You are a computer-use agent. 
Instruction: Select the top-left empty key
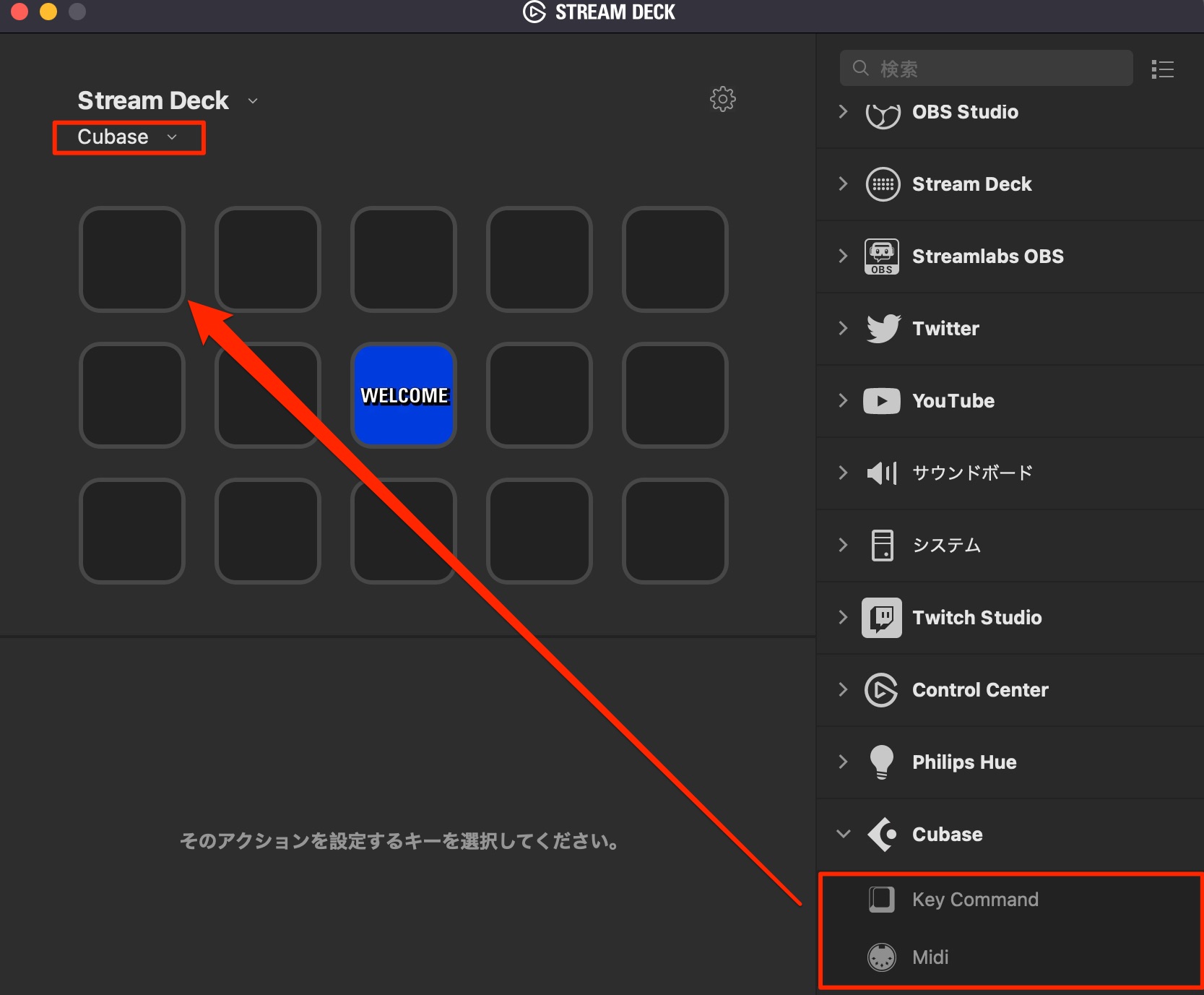pyautogui.click(x=132, y=259)
